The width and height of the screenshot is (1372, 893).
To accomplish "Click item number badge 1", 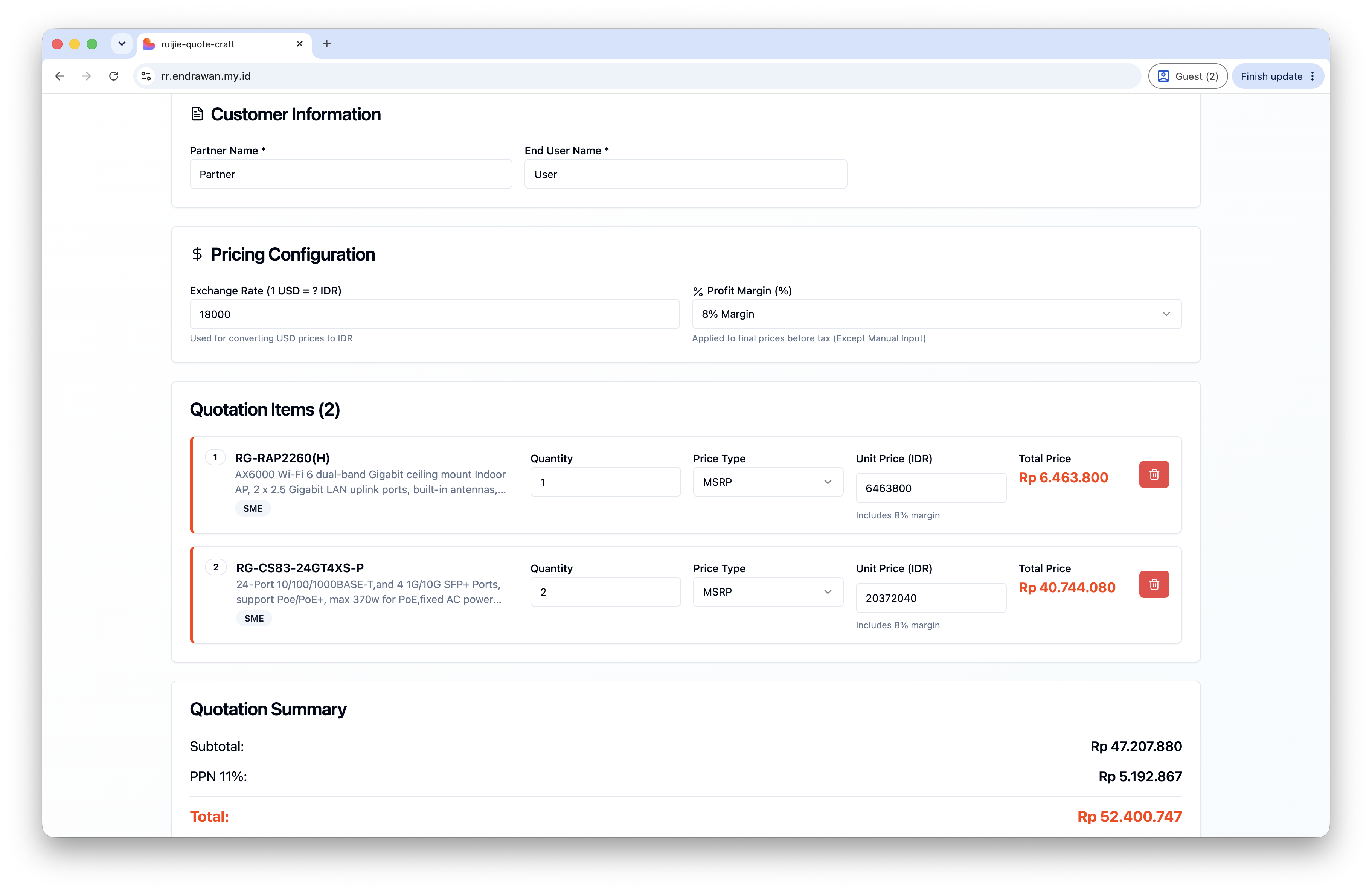I will click(x=215, y=458).
